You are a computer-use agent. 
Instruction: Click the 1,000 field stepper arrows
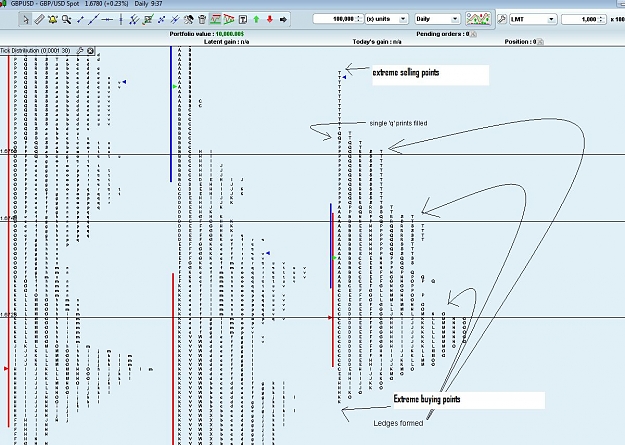coord(601,19)
